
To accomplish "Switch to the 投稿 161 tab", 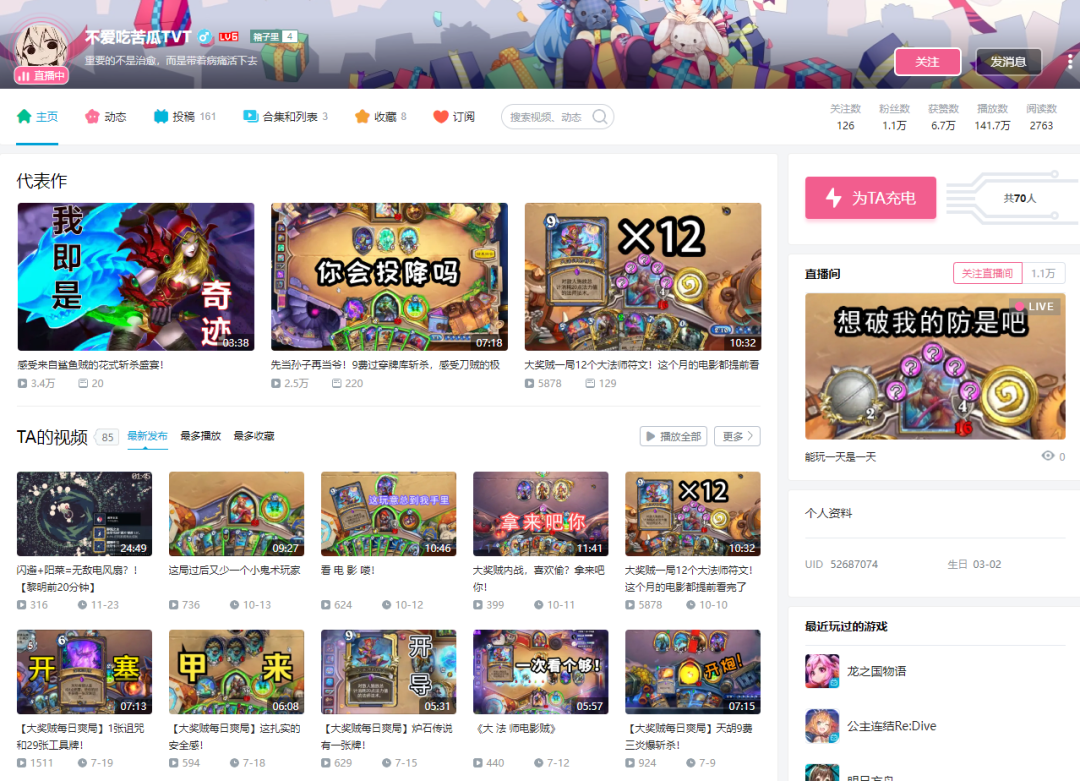I will point(185,116).
